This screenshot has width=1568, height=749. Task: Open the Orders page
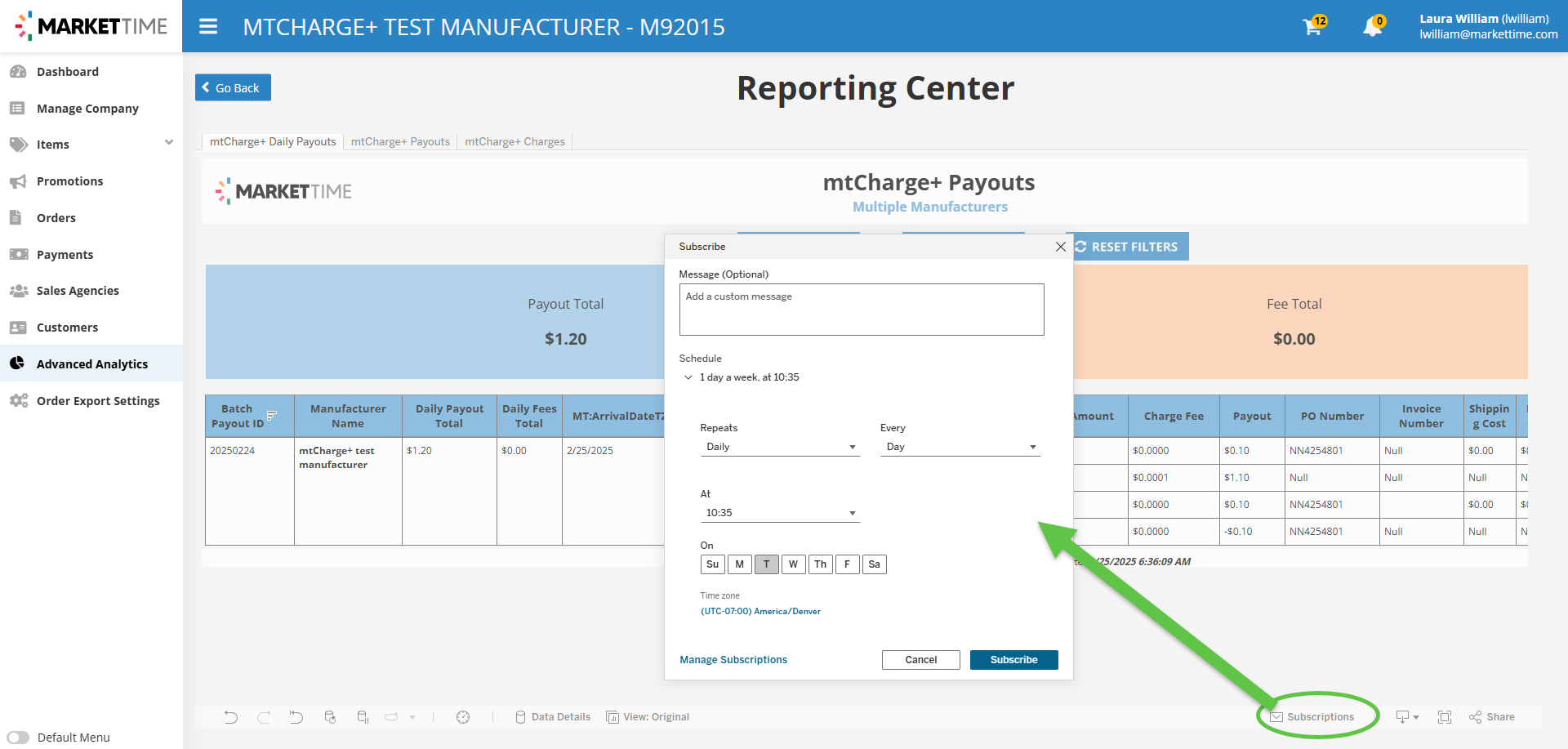56,218
